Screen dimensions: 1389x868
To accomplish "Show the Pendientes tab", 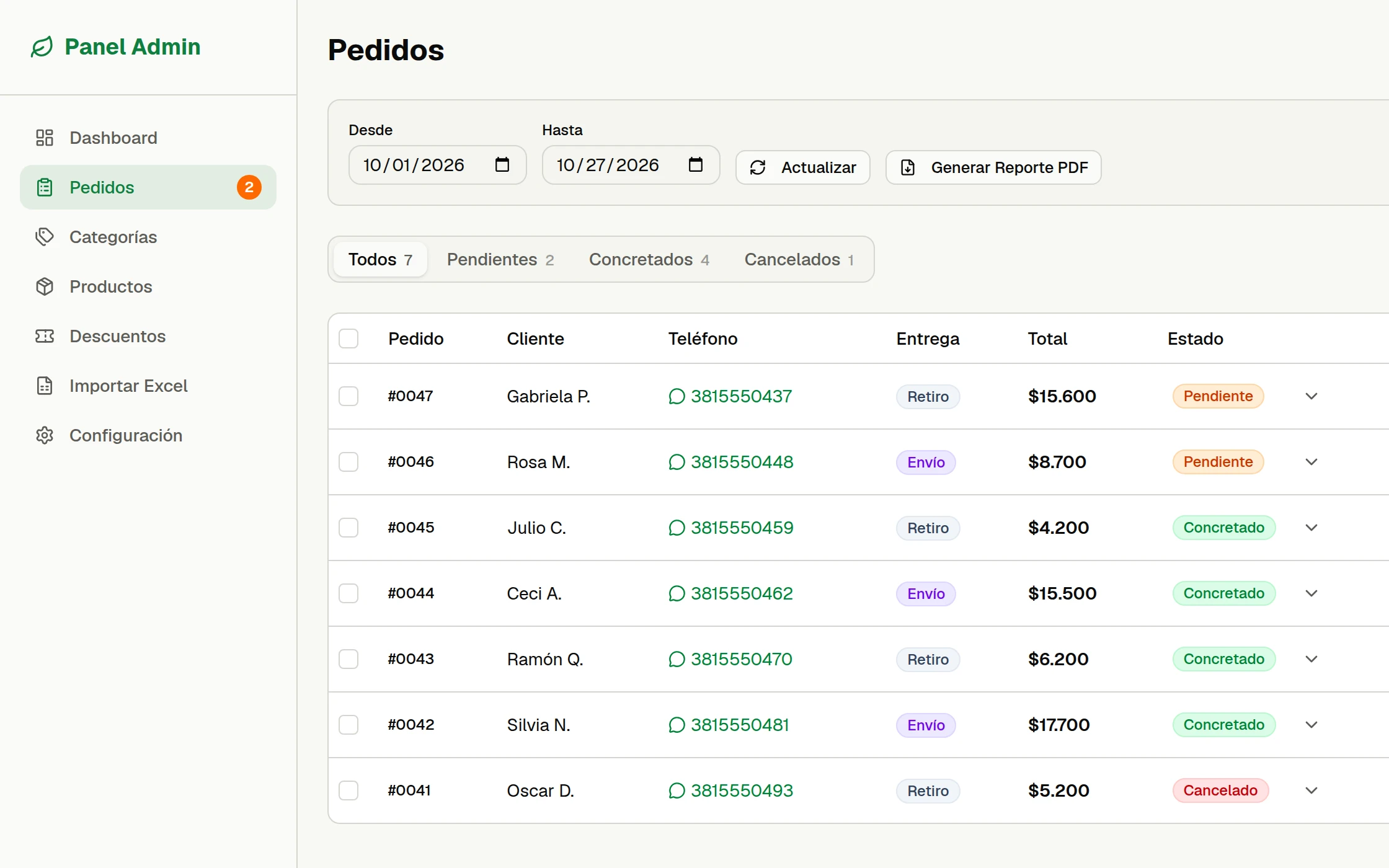I will 500,259.
